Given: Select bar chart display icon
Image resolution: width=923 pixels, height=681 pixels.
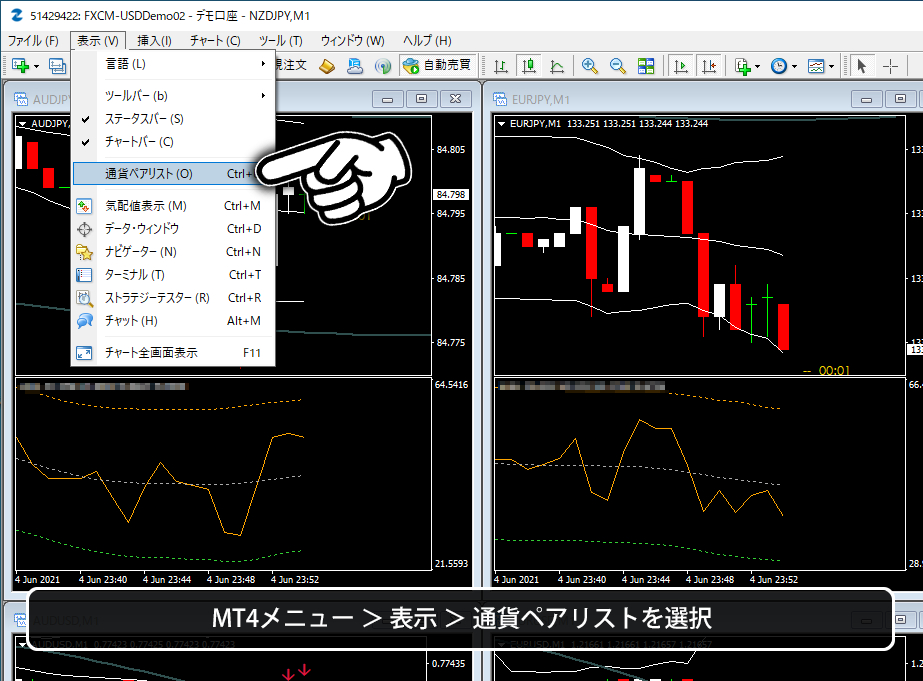Looking at the screenshot, I should click(501, 66).
